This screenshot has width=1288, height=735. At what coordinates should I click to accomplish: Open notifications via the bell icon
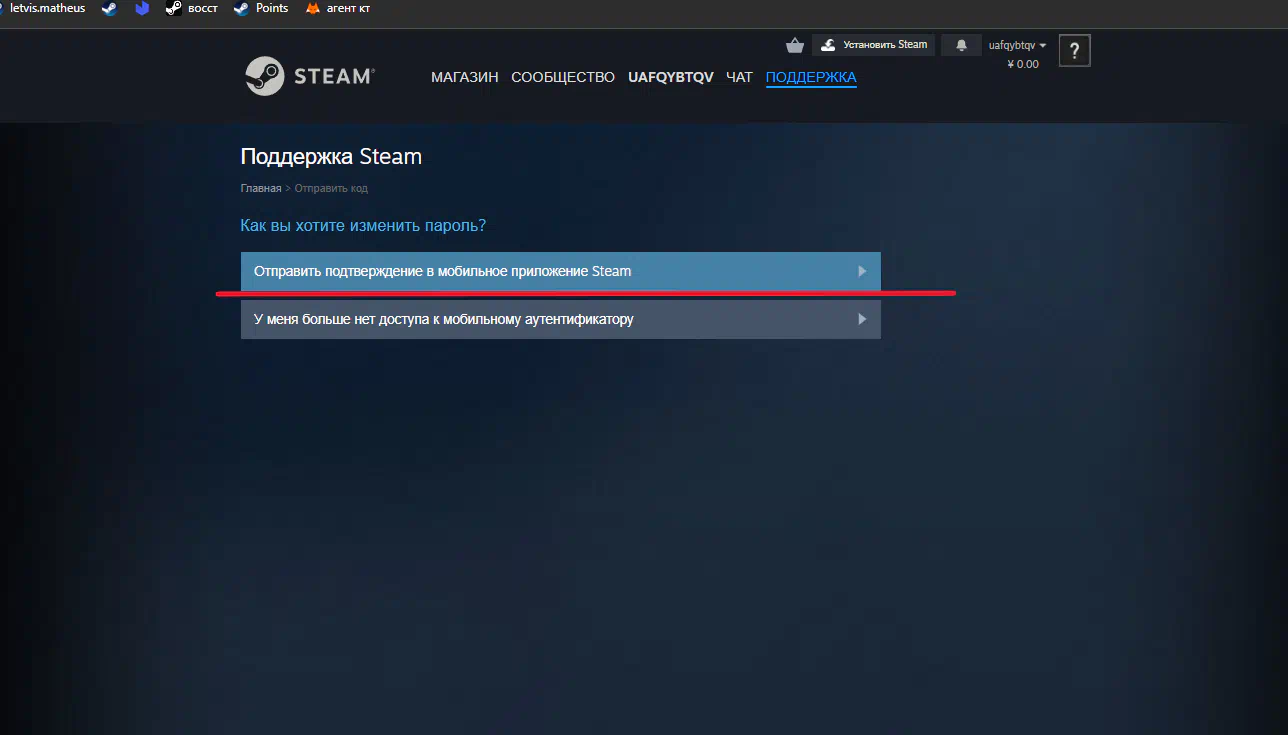pos(962,45)
